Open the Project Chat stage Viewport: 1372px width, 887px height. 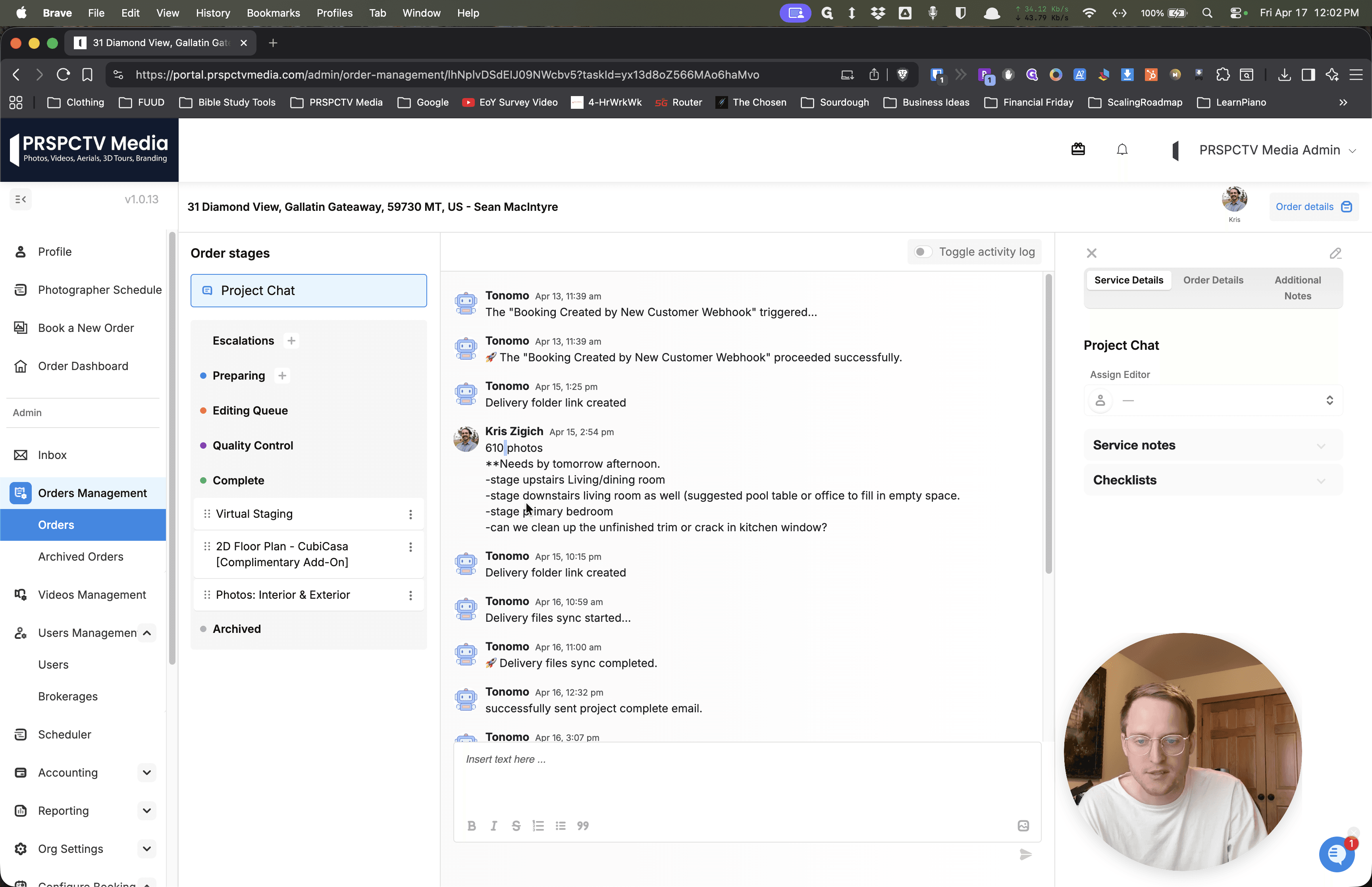tap(308, 291)
